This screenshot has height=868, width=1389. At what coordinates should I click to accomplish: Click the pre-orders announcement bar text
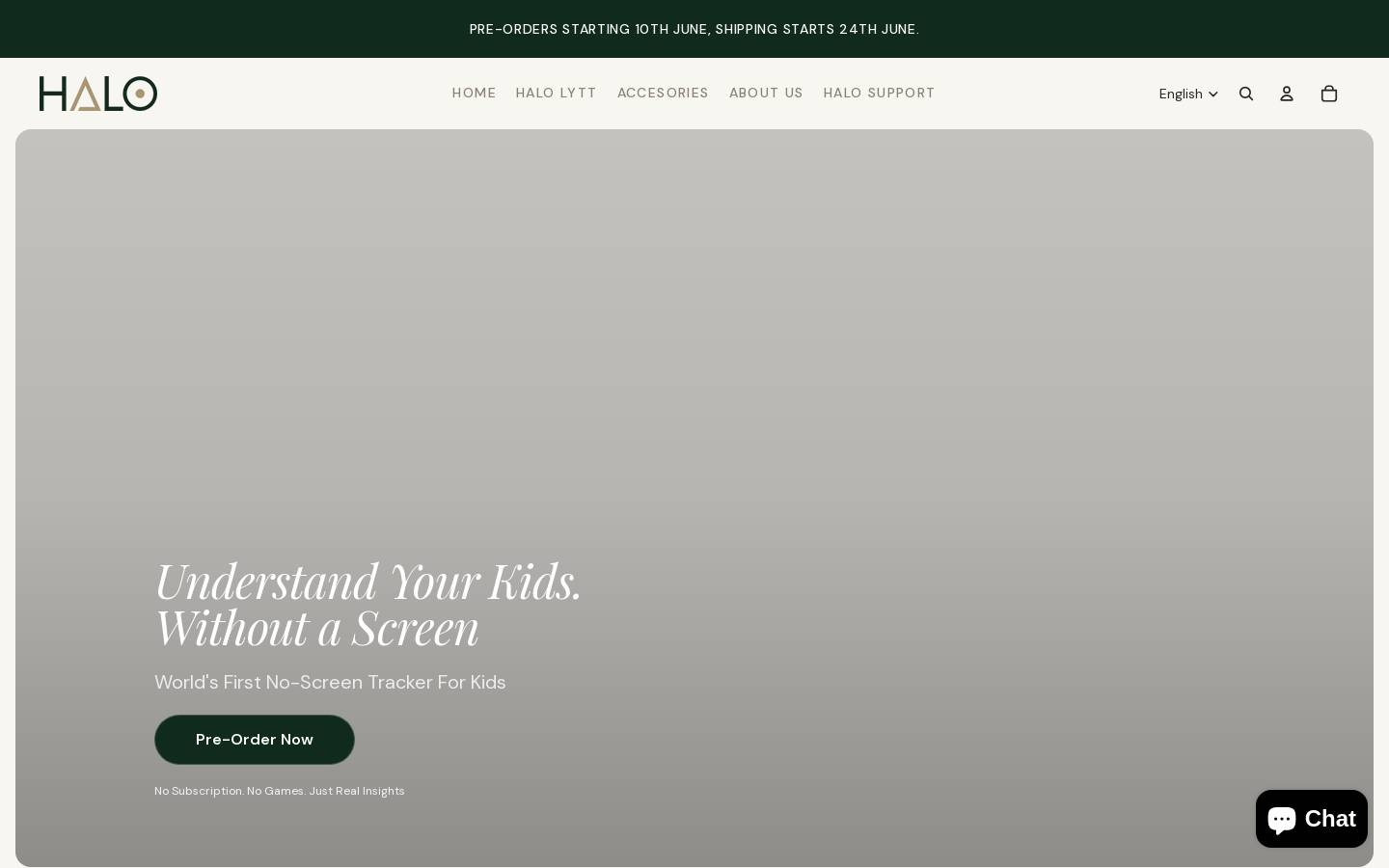click(x=694, y=29)
